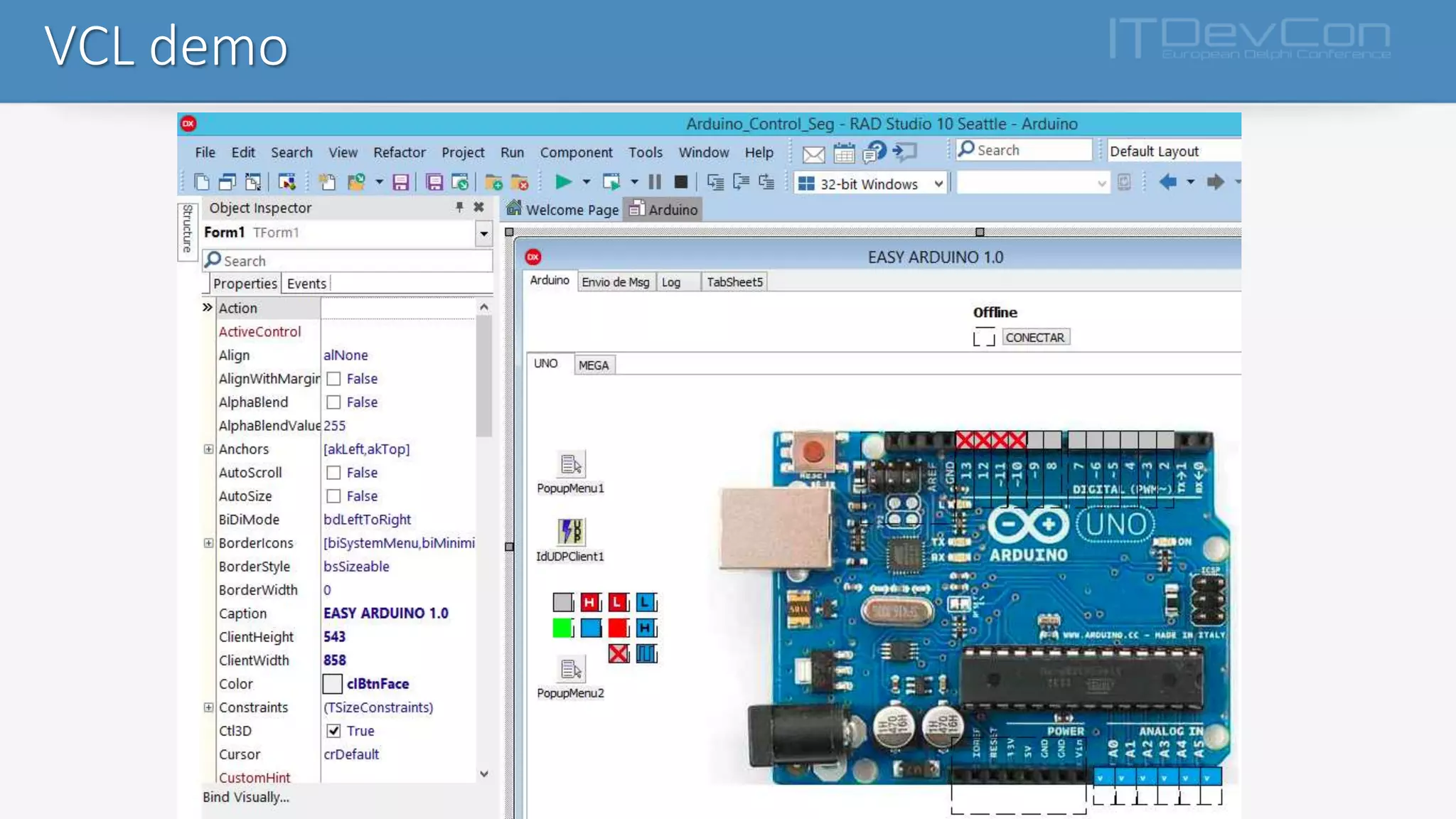
Task: Click the Default Layout selector
Action: tap(1173, 151)
